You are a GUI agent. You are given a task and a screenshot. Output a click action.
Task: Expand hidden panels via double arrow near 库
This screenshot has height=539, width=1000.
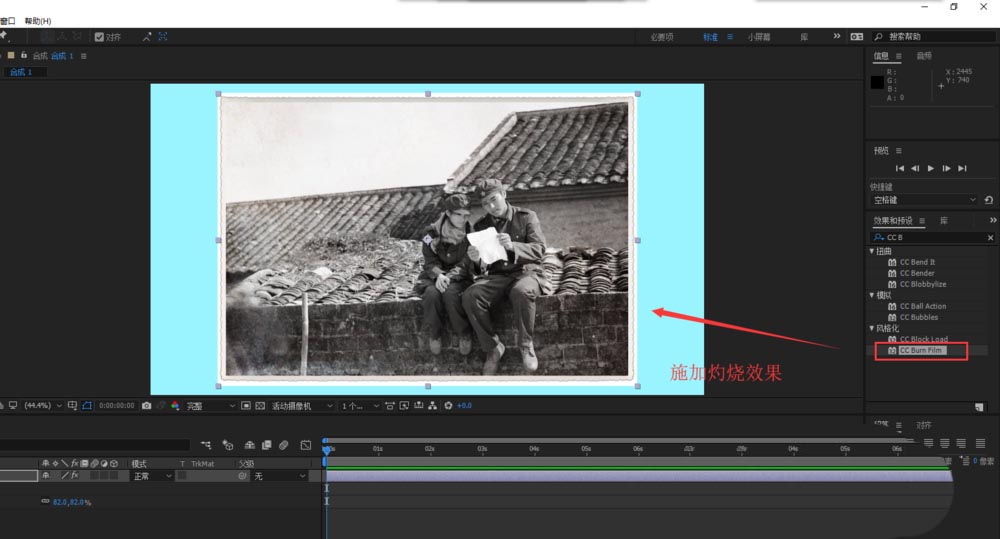tap(993, 220)
